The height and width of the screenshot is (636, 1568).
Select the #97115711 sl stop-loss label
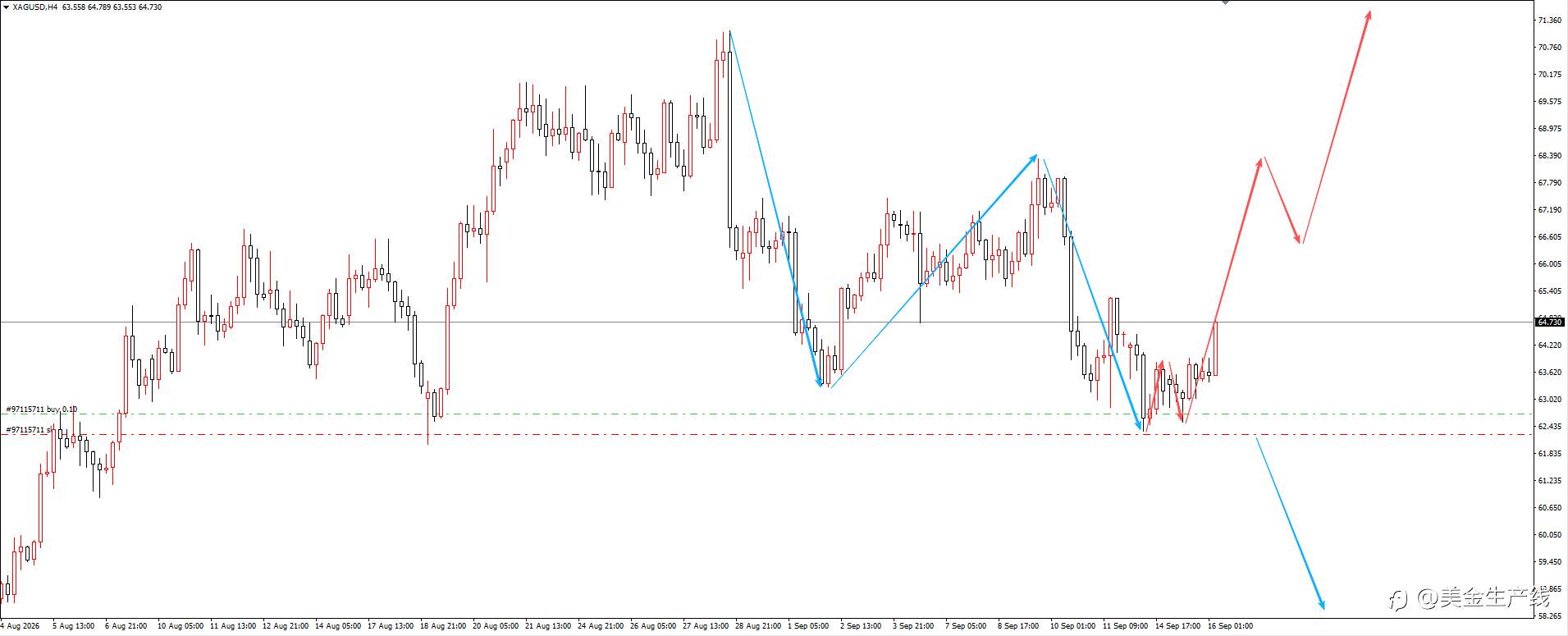tap(29, 429)
